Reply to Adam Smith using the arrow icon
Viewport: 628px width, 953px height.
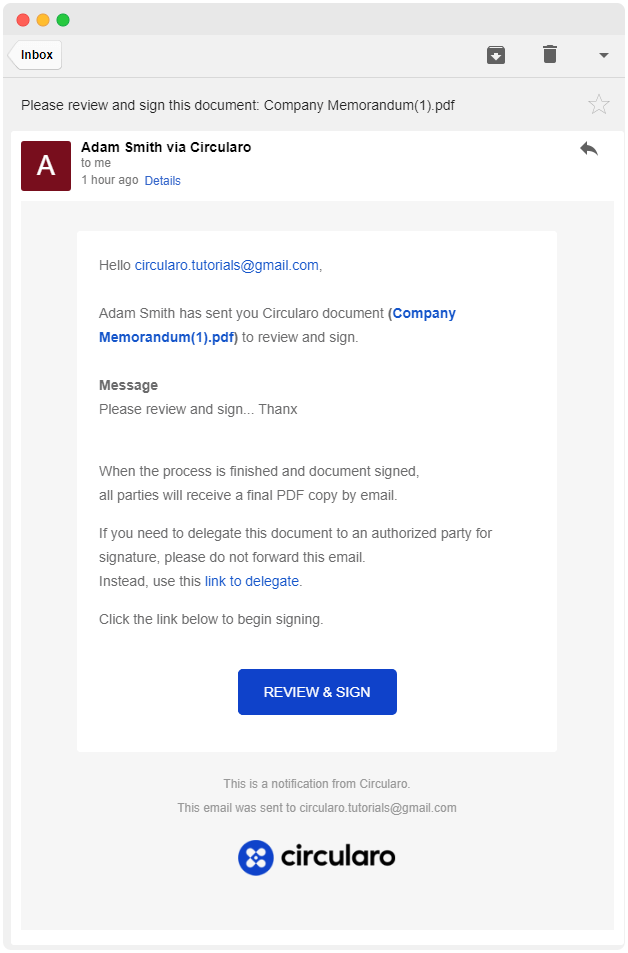click(589, 149)
